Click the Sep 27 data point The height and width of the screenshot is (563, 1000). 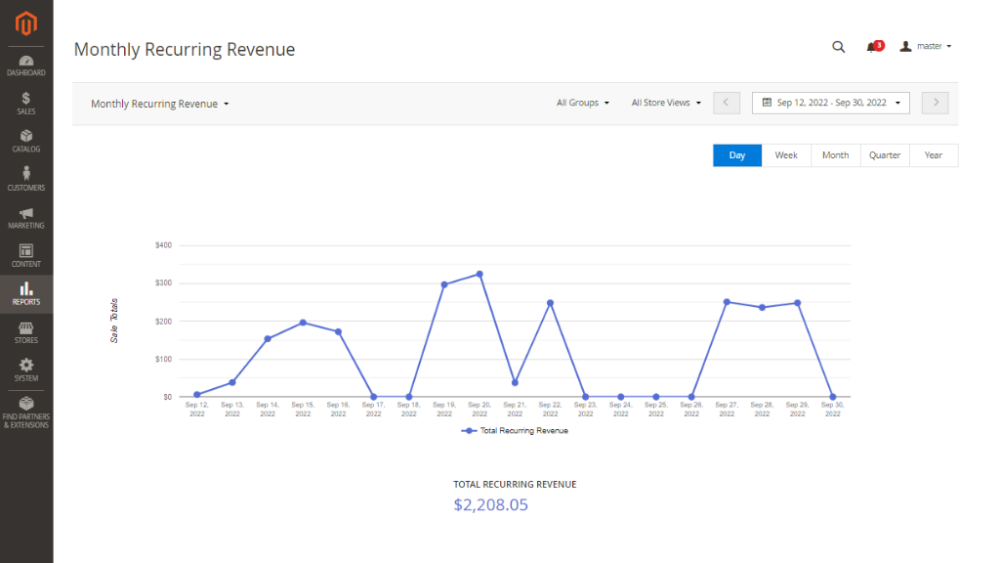[727, 302]
